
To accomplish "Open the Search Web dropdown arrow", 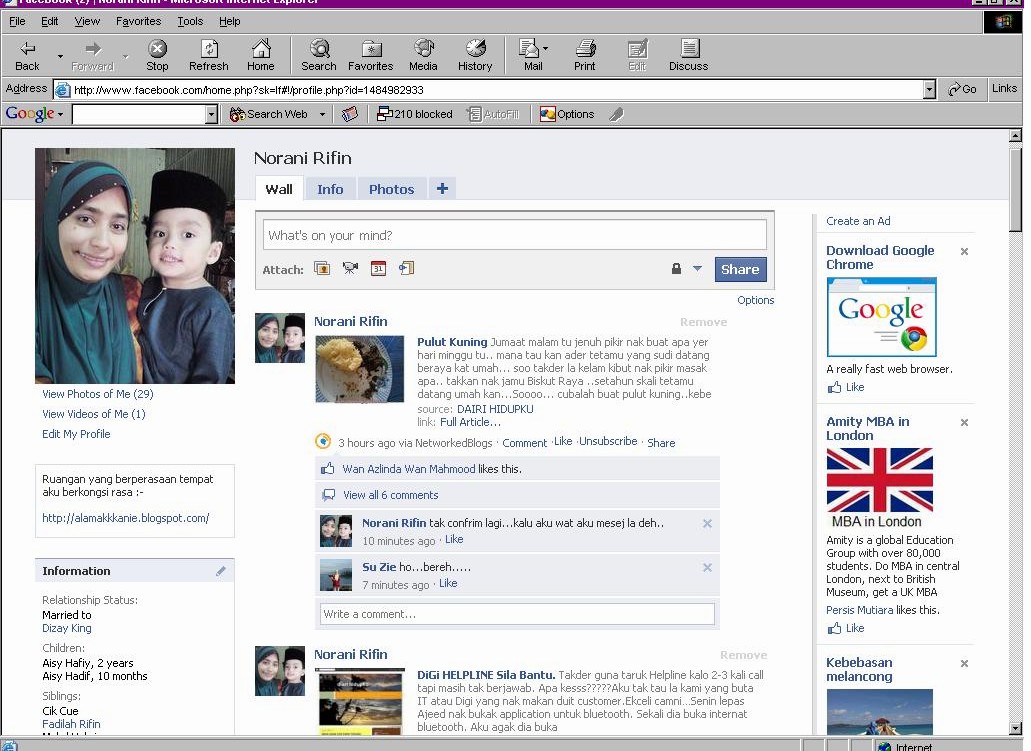I will pyautogui.click(x=322, y=114).
